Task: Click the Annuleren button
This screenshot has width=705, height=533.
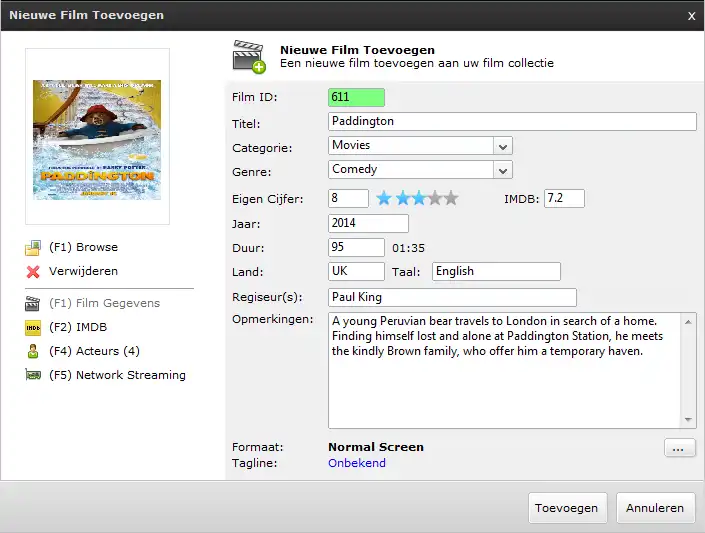Action: (x=656, y=508)
